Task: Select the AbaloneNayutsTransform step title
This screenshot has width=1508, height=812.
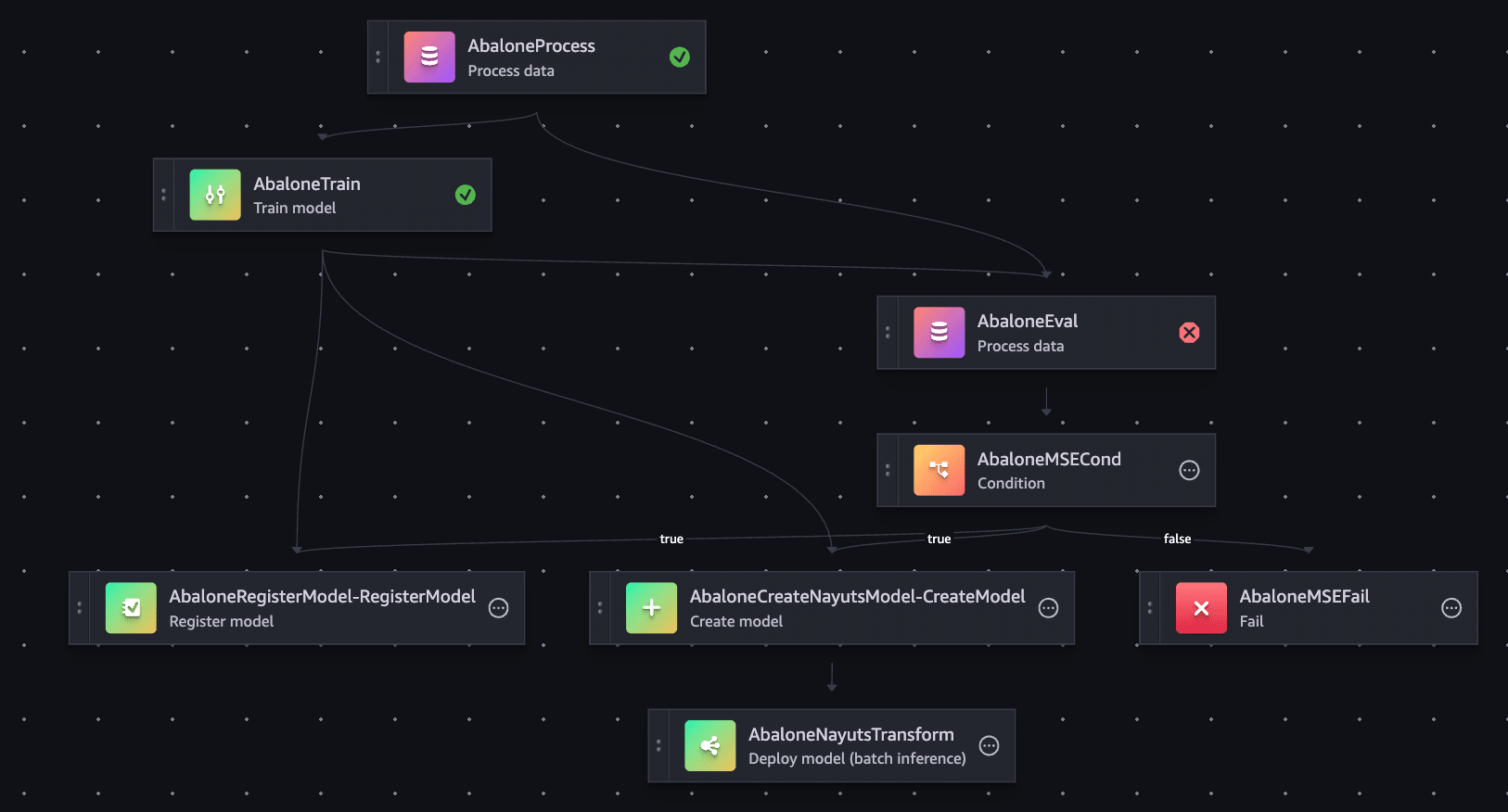Action: pyautogui.click(x=851, y=734)
